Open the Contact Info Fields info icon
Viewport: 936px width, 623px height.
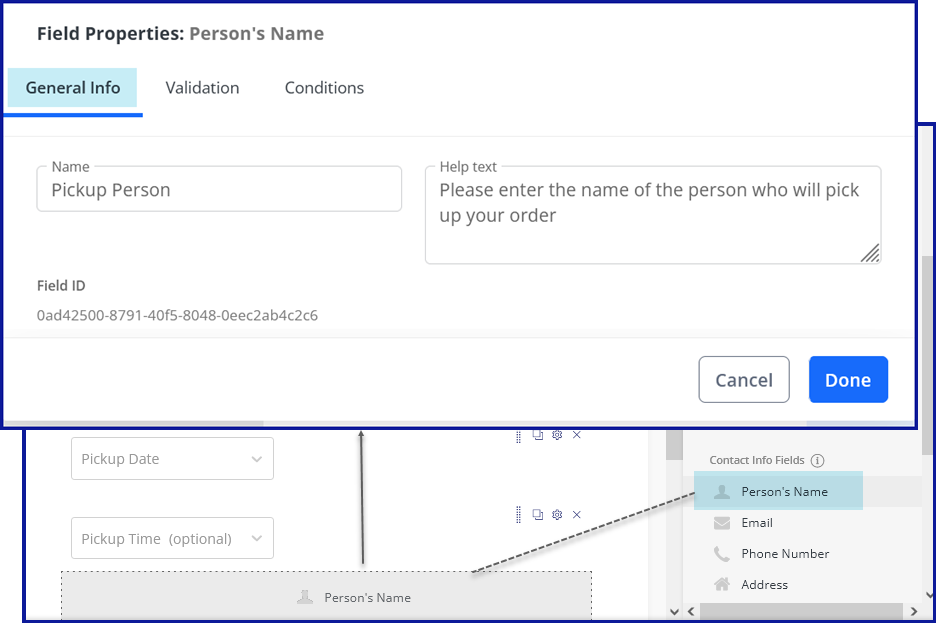(819, 460)
